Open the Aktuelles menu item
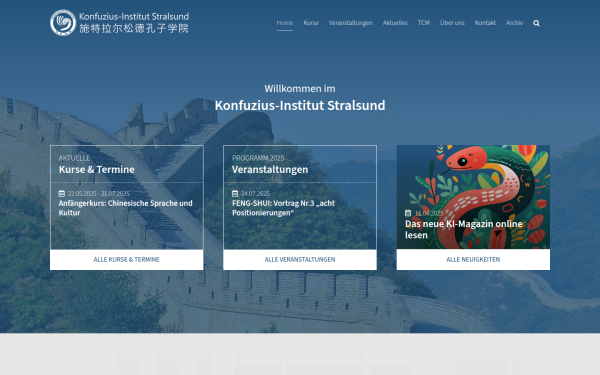This screenshot has width=600, height=375. click(395, 23)
